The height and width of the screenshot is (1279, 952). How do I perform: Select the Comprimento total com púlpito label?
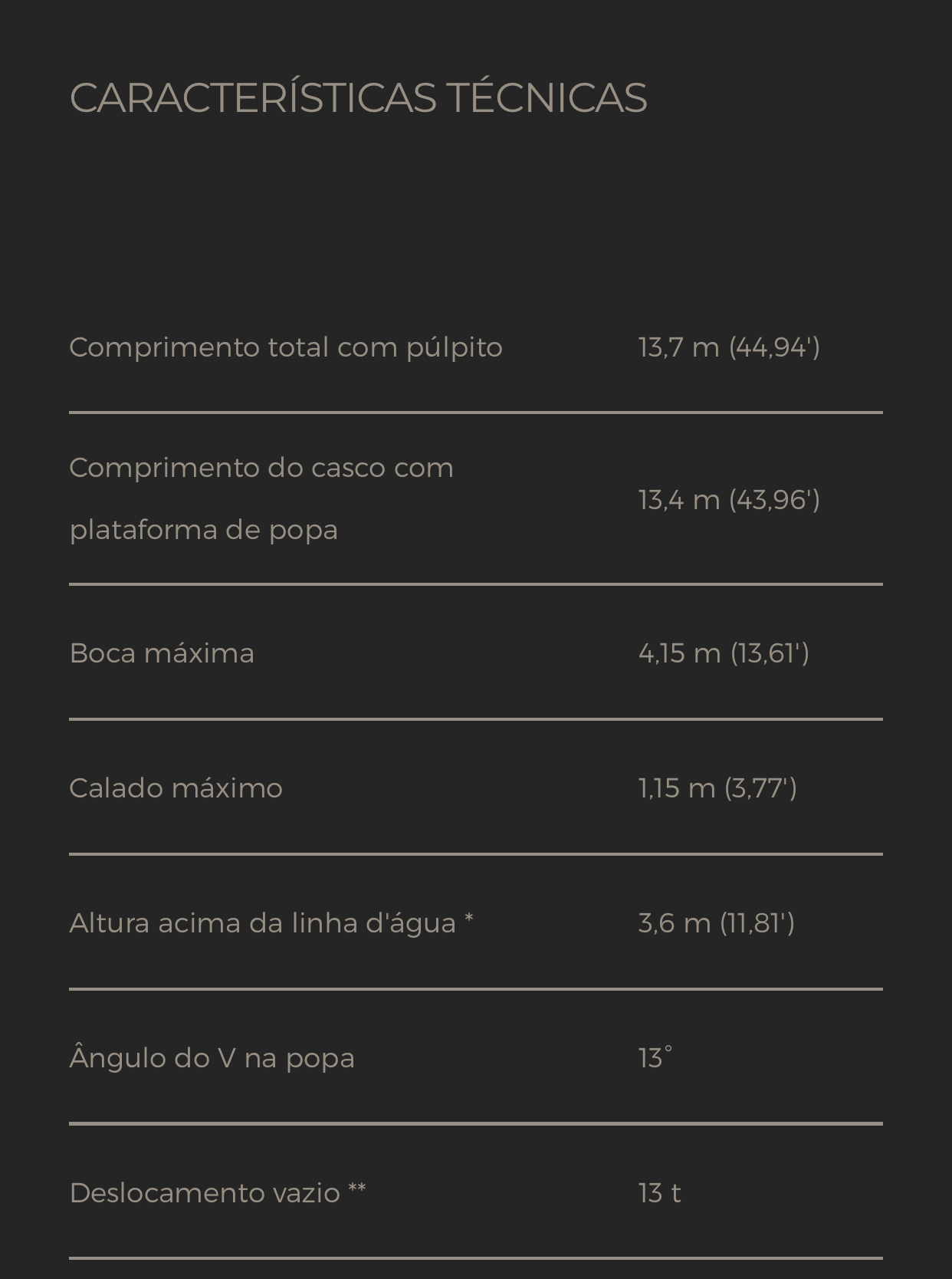coord(286,347)
